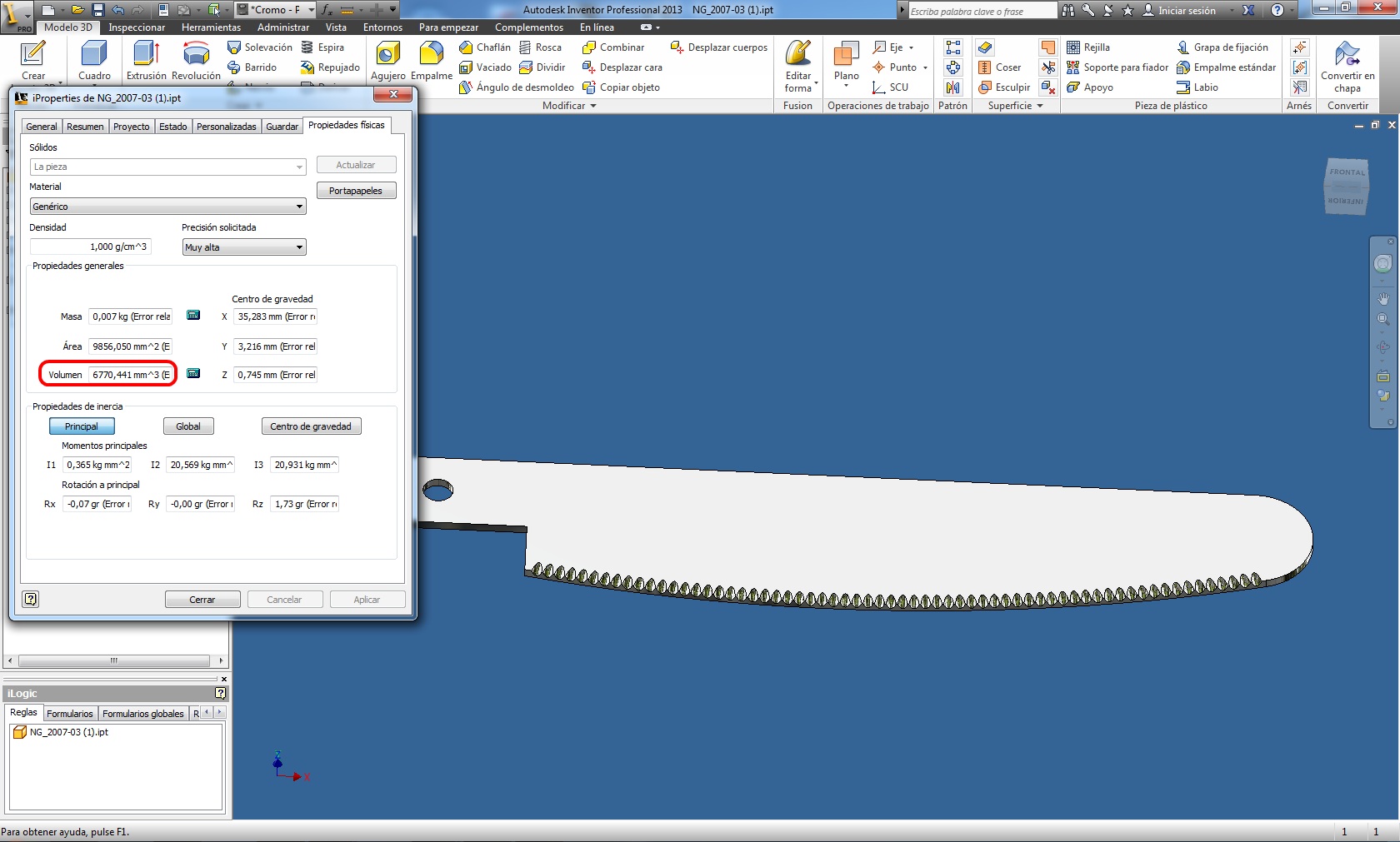Select the Global inertia button
The width and height of the screenshot is (1400, 842).
click(188, 426)
